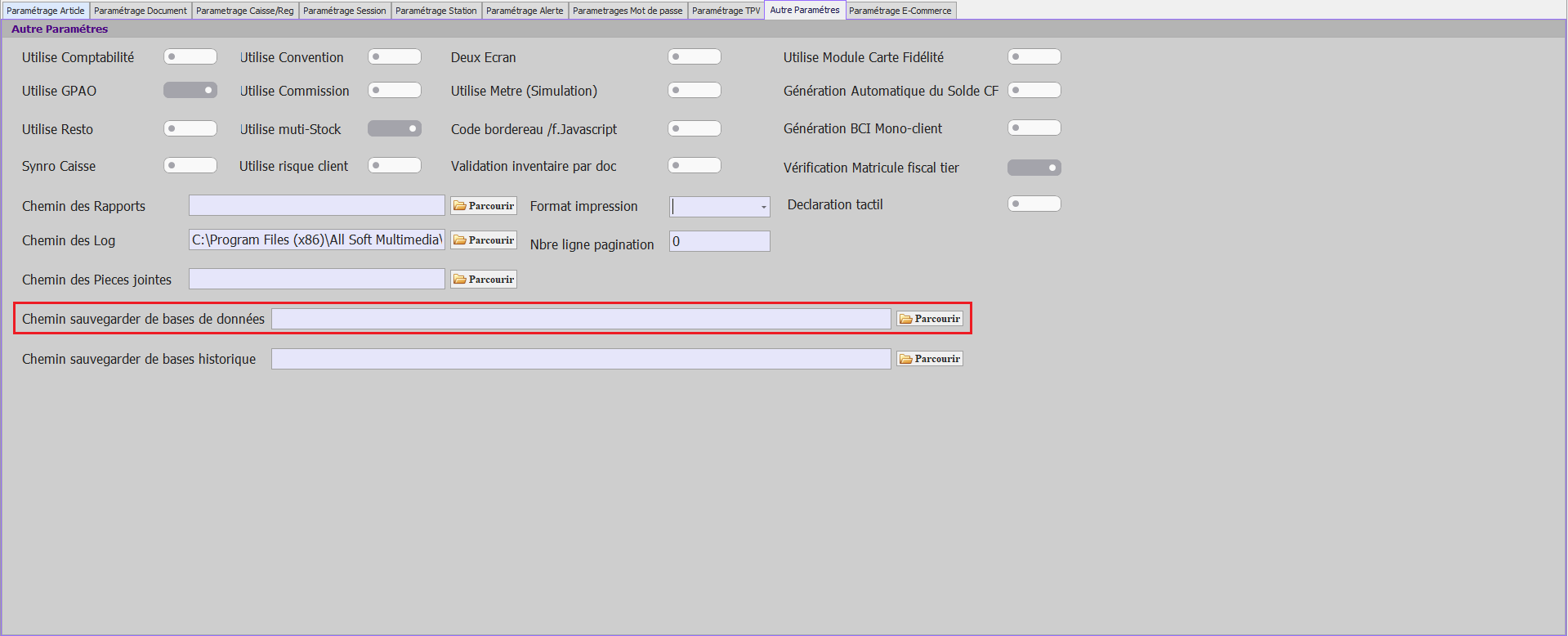Browse for Chemin des Pieces jointes
The width and height of the screenshot is (1568, 636).
tap(484, 280)
